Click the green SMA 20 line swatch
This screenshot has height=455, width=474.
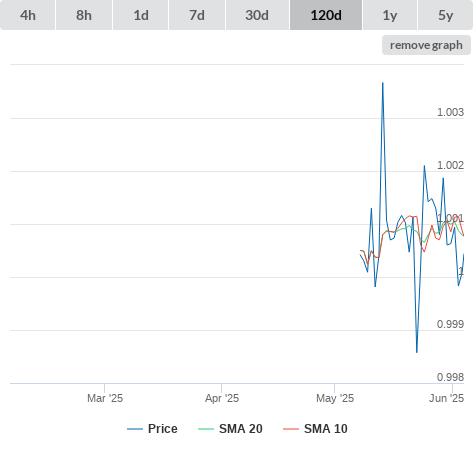point(206,429)
